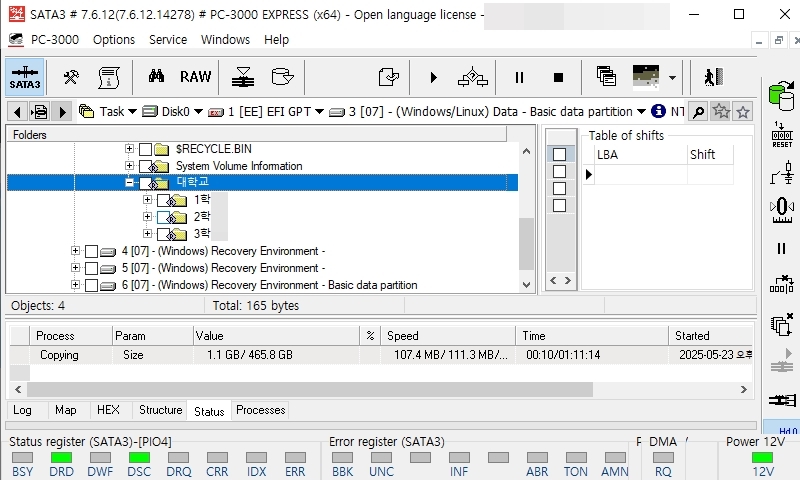Click the exit running-man icon
The image size is (800, 480).
point(714,77)
